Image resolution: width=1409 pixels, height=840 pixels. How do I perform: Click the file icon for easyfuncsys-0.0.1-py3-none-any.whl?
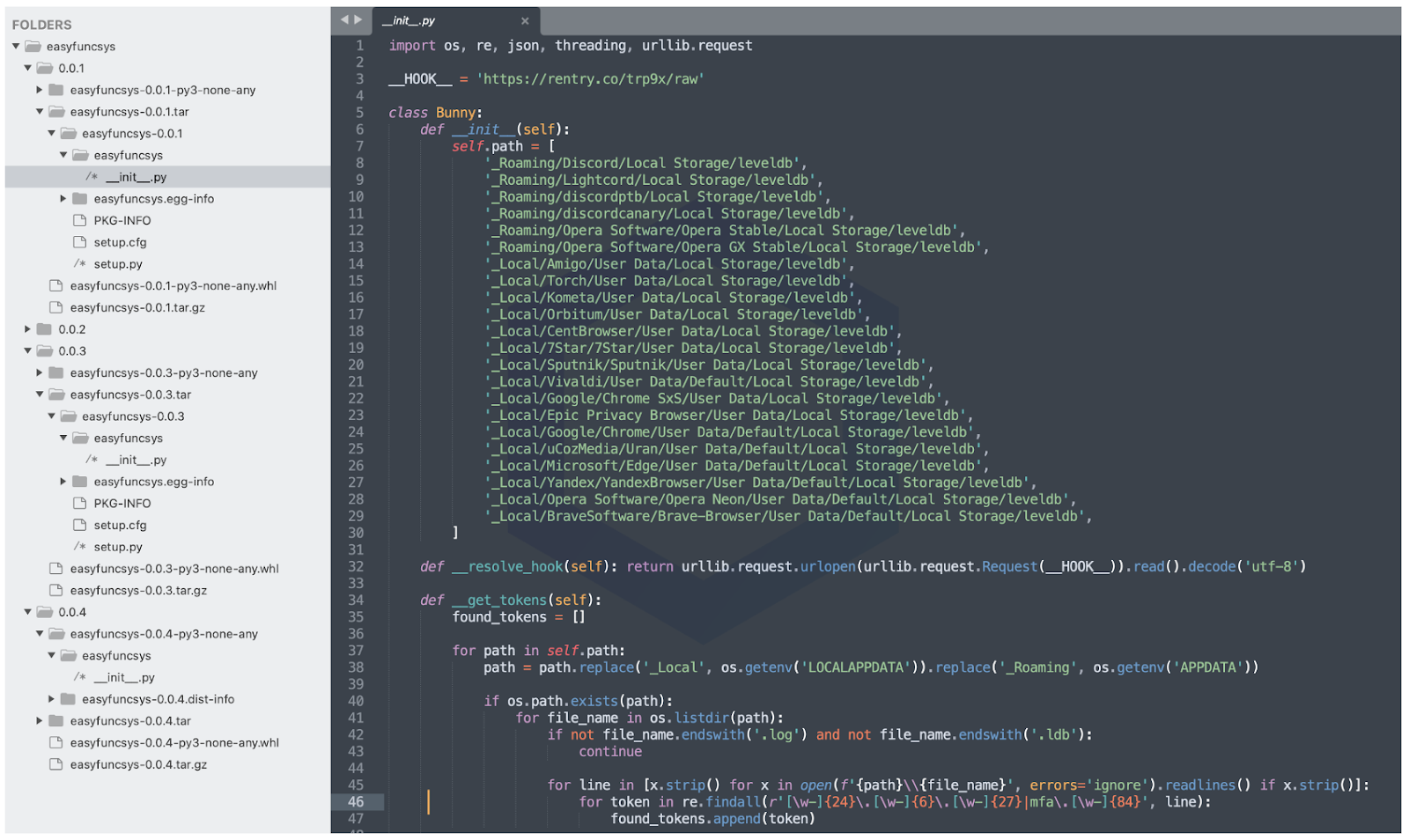(x=55, y=285)
